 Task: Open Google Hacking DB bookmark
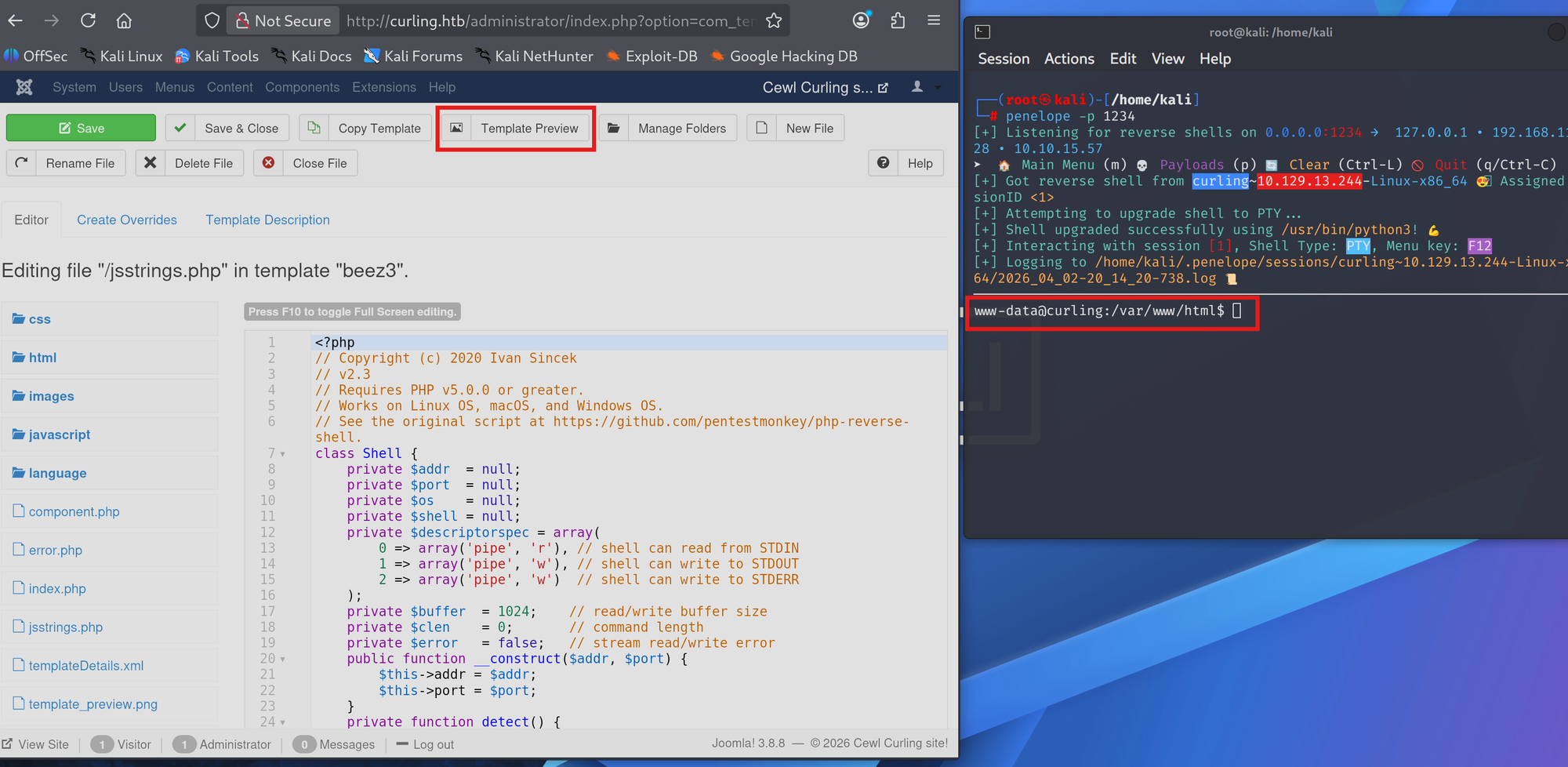coord(783,56)
